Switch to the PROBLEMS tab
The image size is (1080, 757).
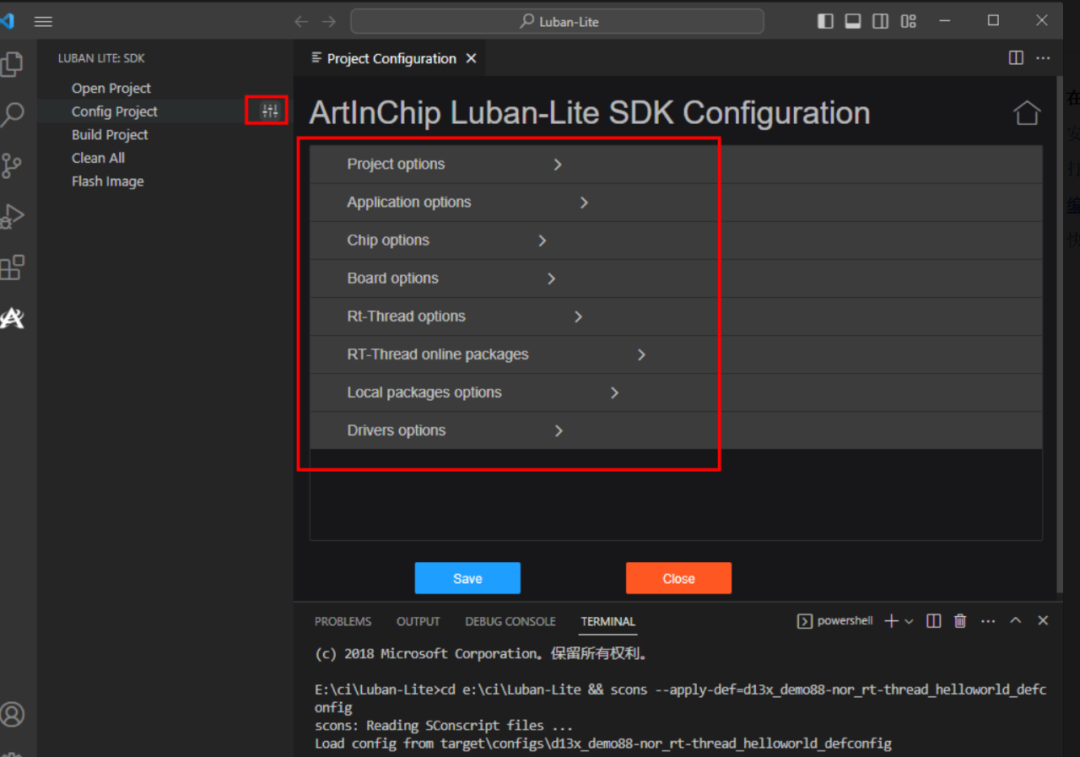pyautogui.click(x=343, y=621)
